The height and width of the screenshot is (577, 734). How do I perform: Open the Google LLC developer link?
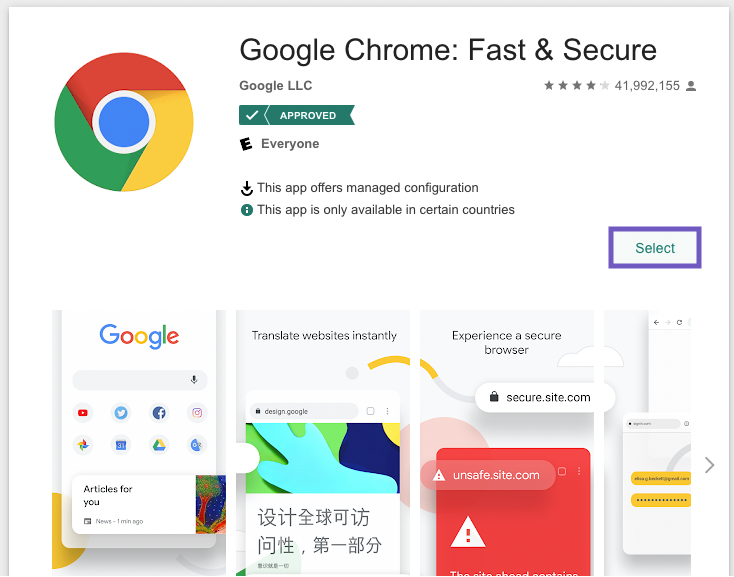coord(275,86)
